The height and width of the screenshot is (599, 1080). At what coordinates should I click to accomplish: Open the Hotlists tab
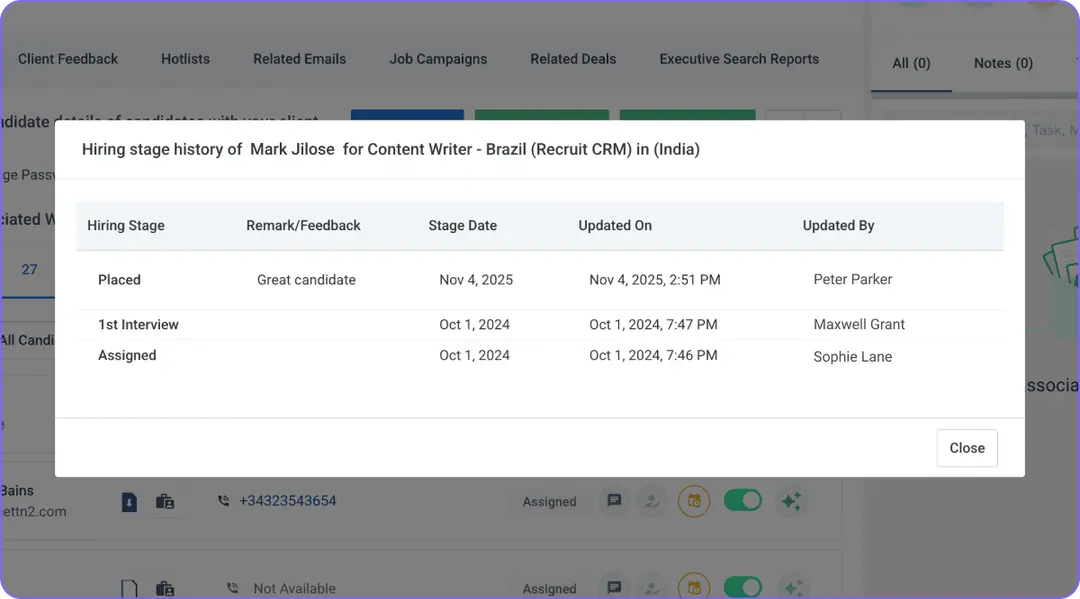click(x=185, y=59)
